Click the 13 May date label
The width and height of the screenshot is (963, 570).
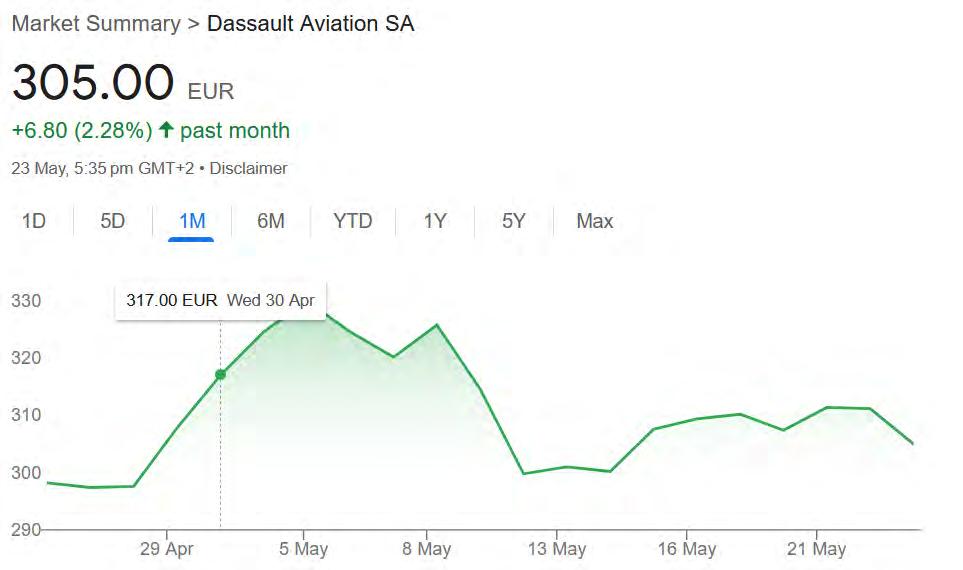coord(557,549)
